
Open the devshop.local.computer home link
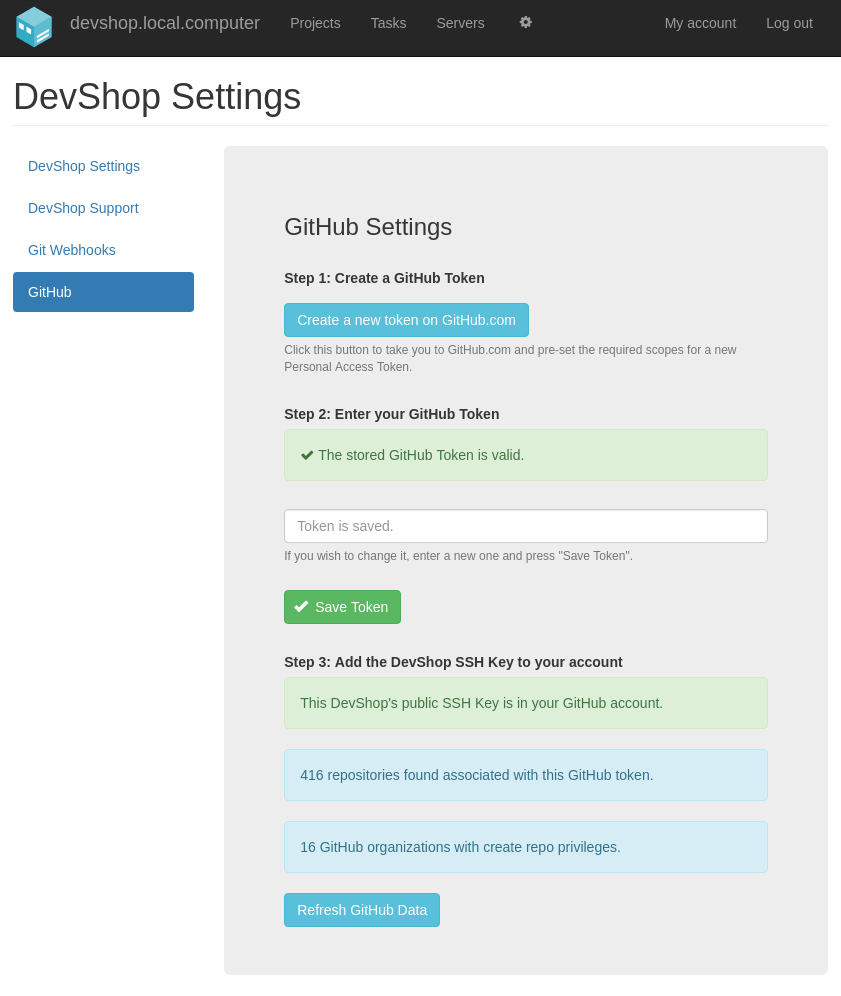(x=165, y=23)
